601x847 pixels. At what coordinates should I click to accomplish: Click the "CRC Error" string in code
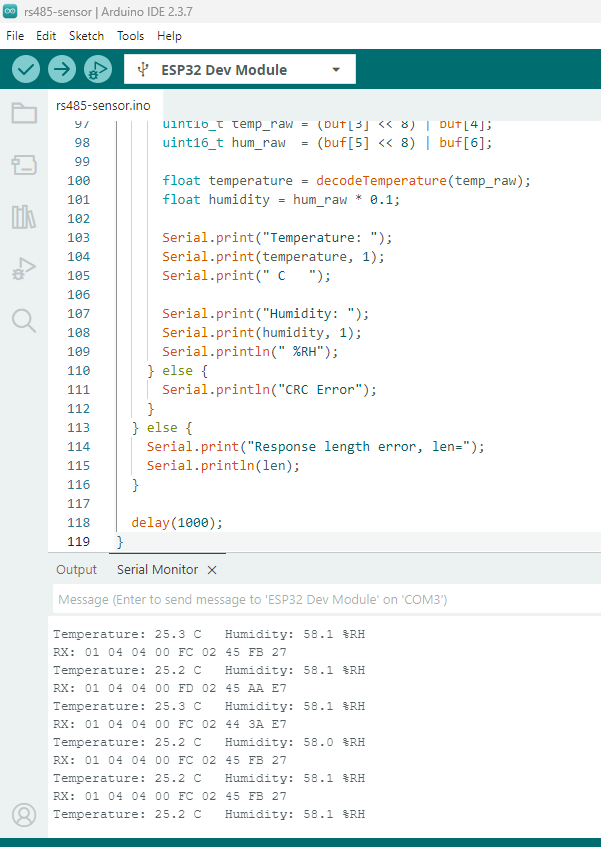(323, 389)
